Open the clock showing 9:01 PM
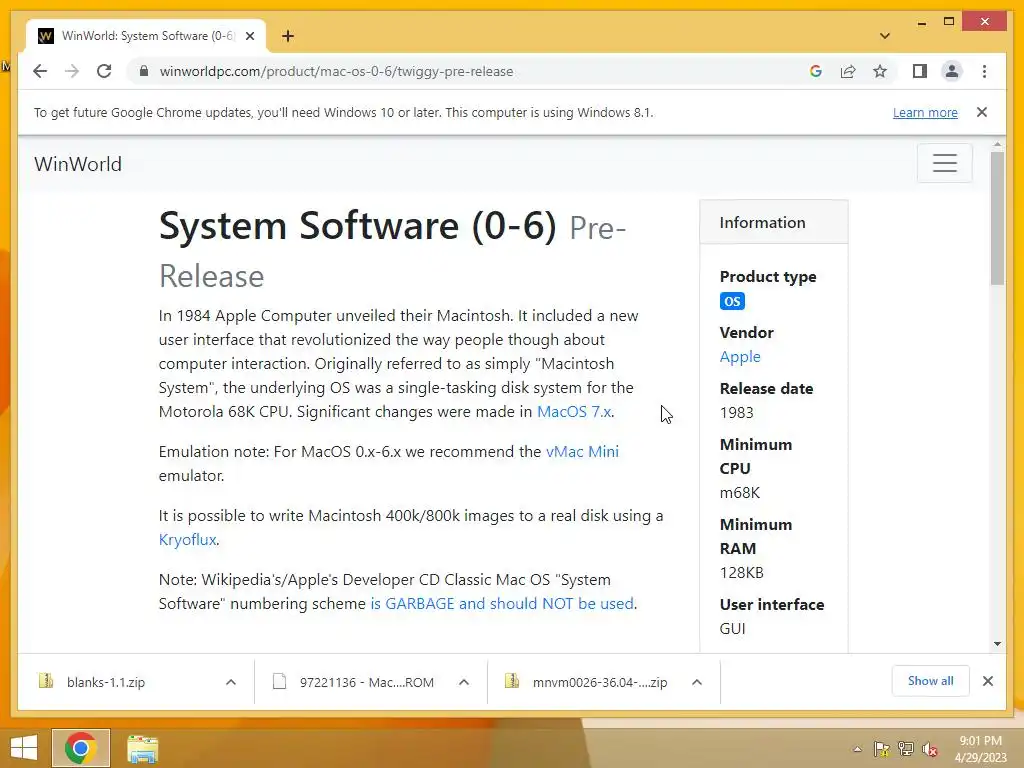This screenshot has width=1024, height=768. pos(981,749)
